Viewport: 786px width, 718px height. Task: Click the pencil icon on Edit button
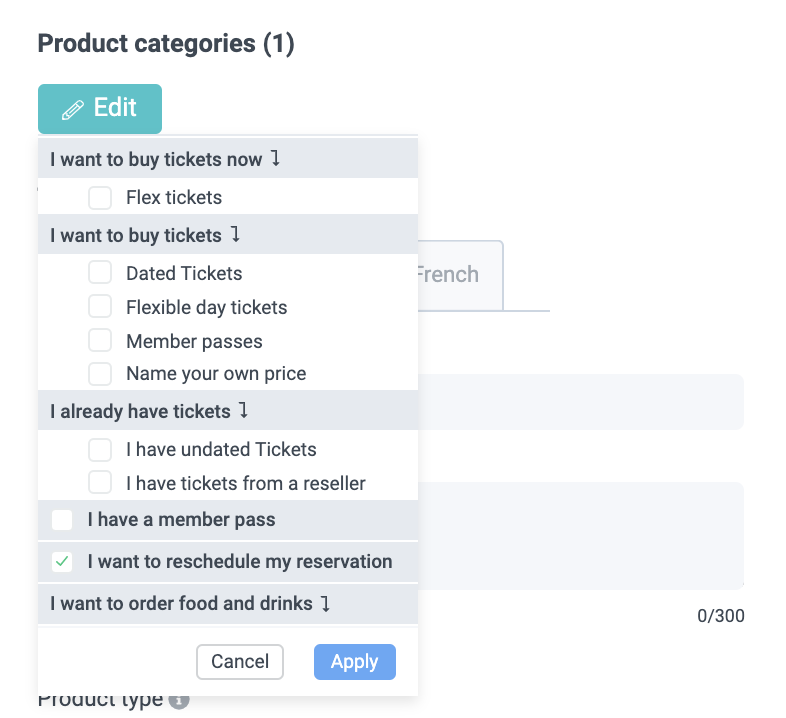coord(73,110)
